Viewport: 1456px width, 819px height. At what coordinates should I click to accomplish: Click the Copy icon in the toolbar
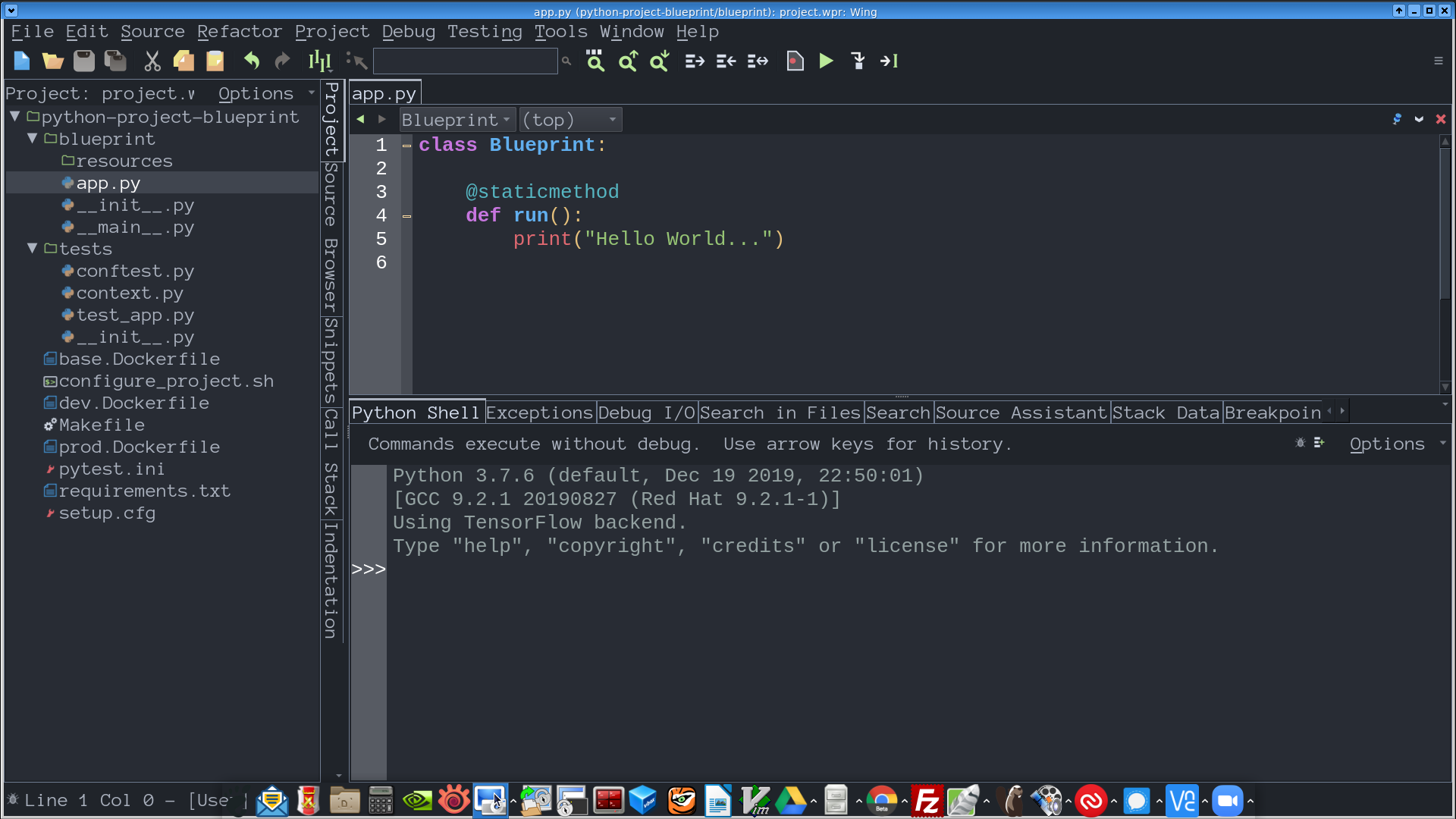184,61
